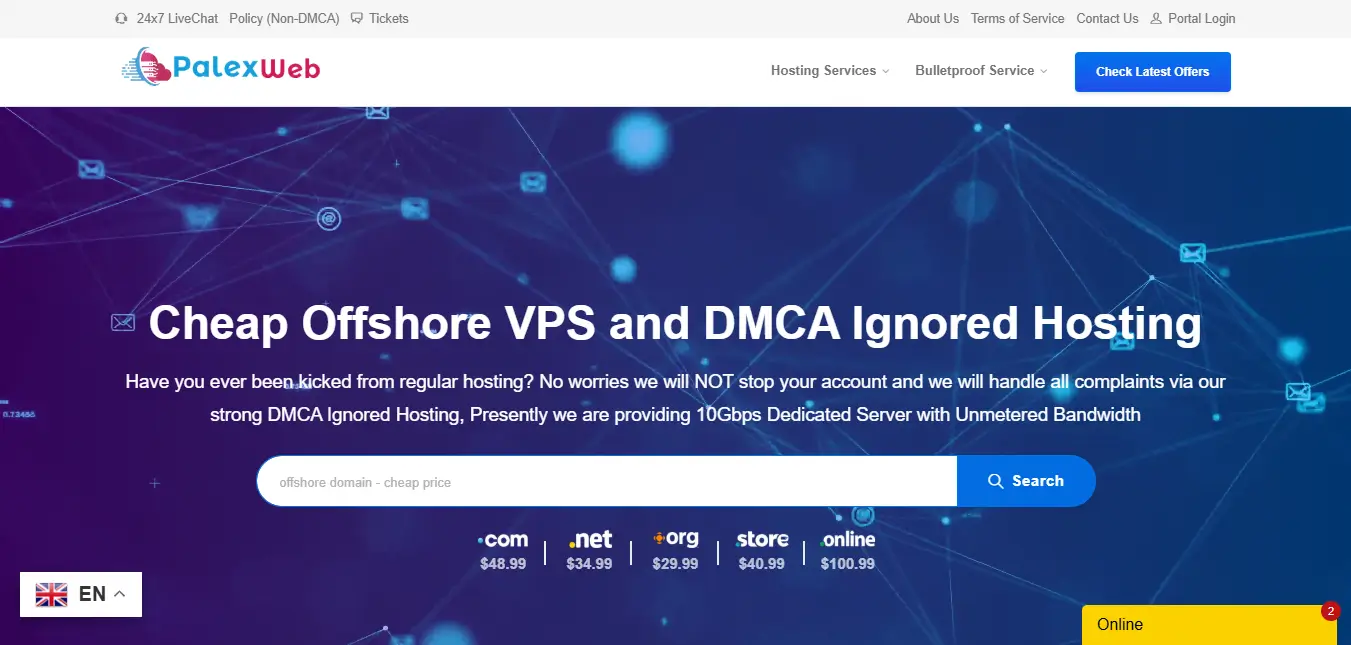Open the About Us page

932,18
